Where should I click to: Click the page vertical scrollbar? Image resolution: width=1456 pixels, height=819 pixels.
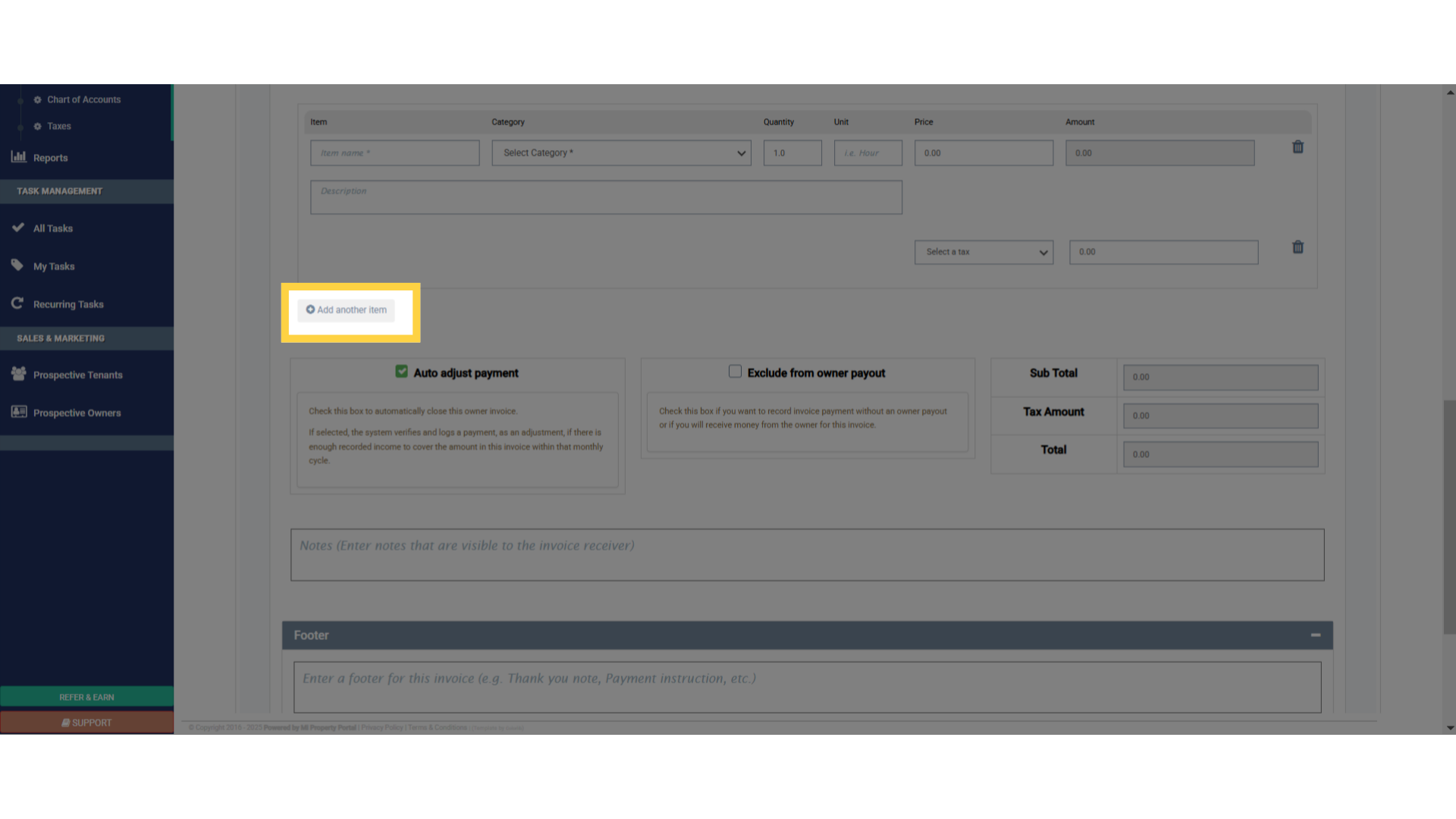coord(1449,516)
